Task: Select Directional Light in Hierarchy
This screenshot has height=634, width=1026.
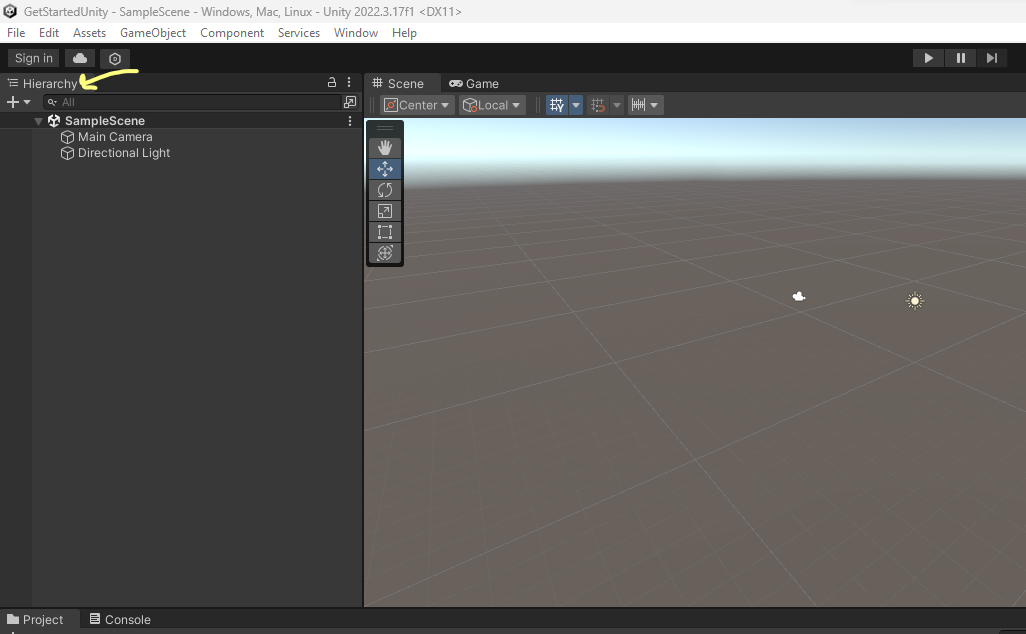Action: click(x=124, y=152)
